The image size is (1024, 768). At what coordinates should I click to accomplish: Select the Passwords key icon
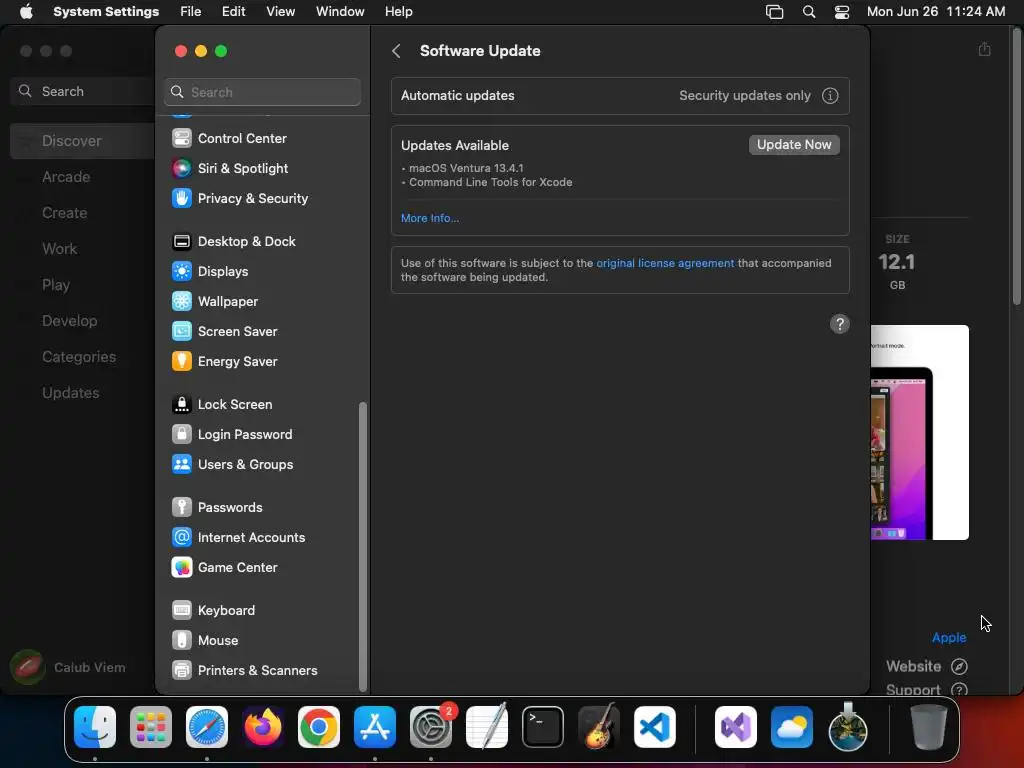pos(182,508)
